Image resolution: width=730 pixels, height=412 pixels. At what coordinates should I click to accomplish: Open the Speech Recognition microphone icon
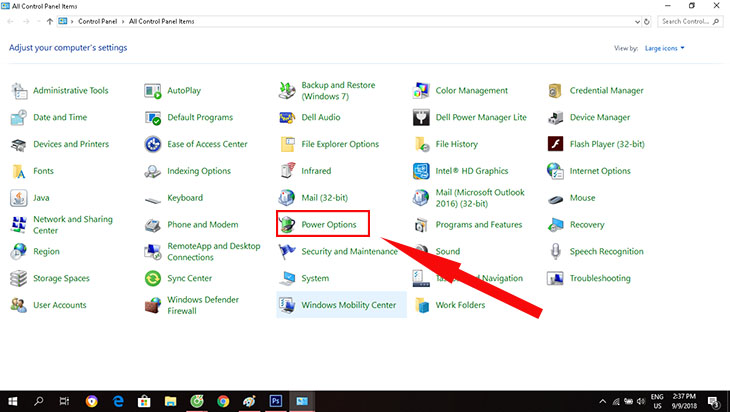tap(555, 251)
